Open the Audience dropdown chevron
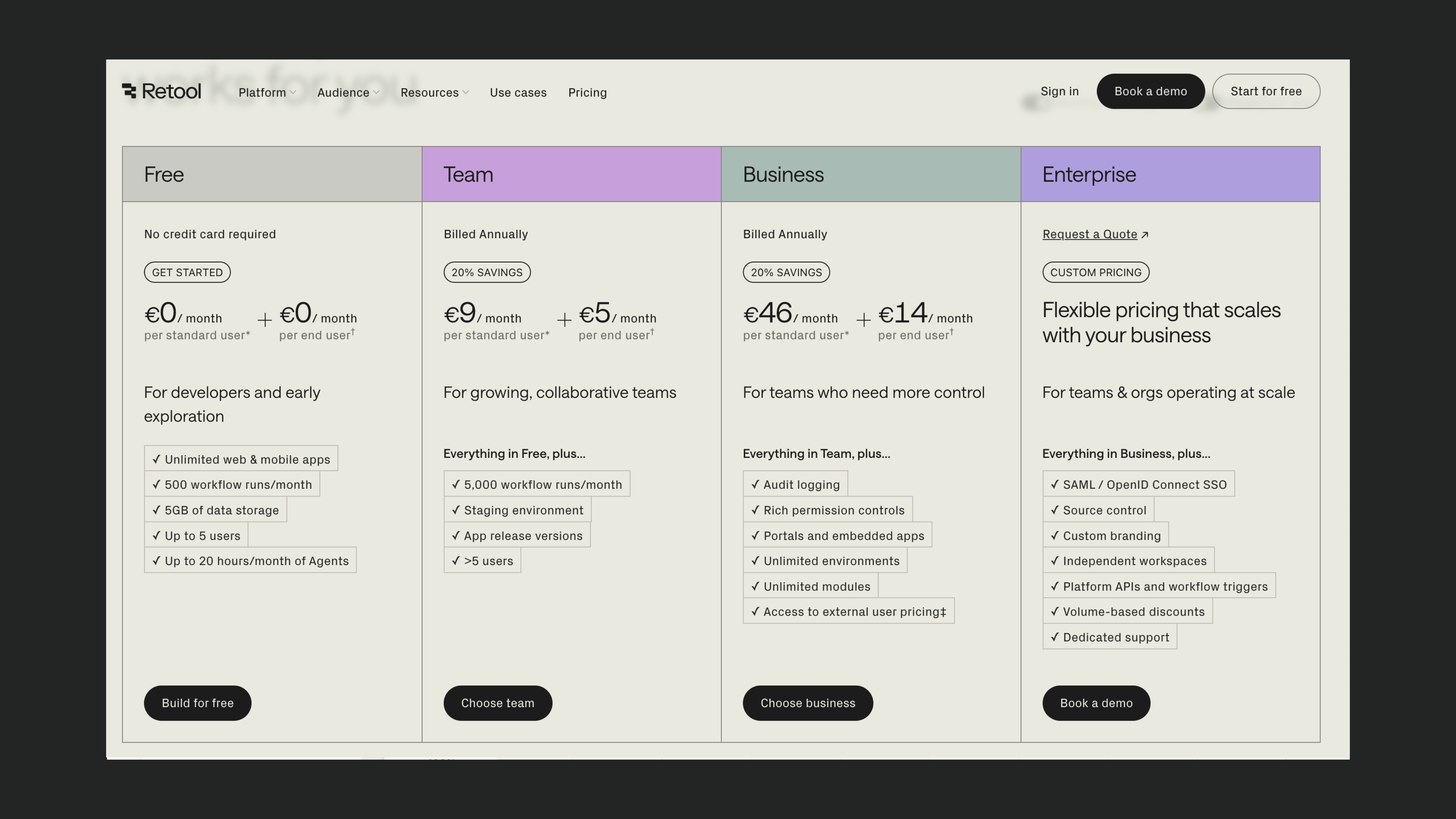Screen dimensions: 1456x819 pos(377,93)
